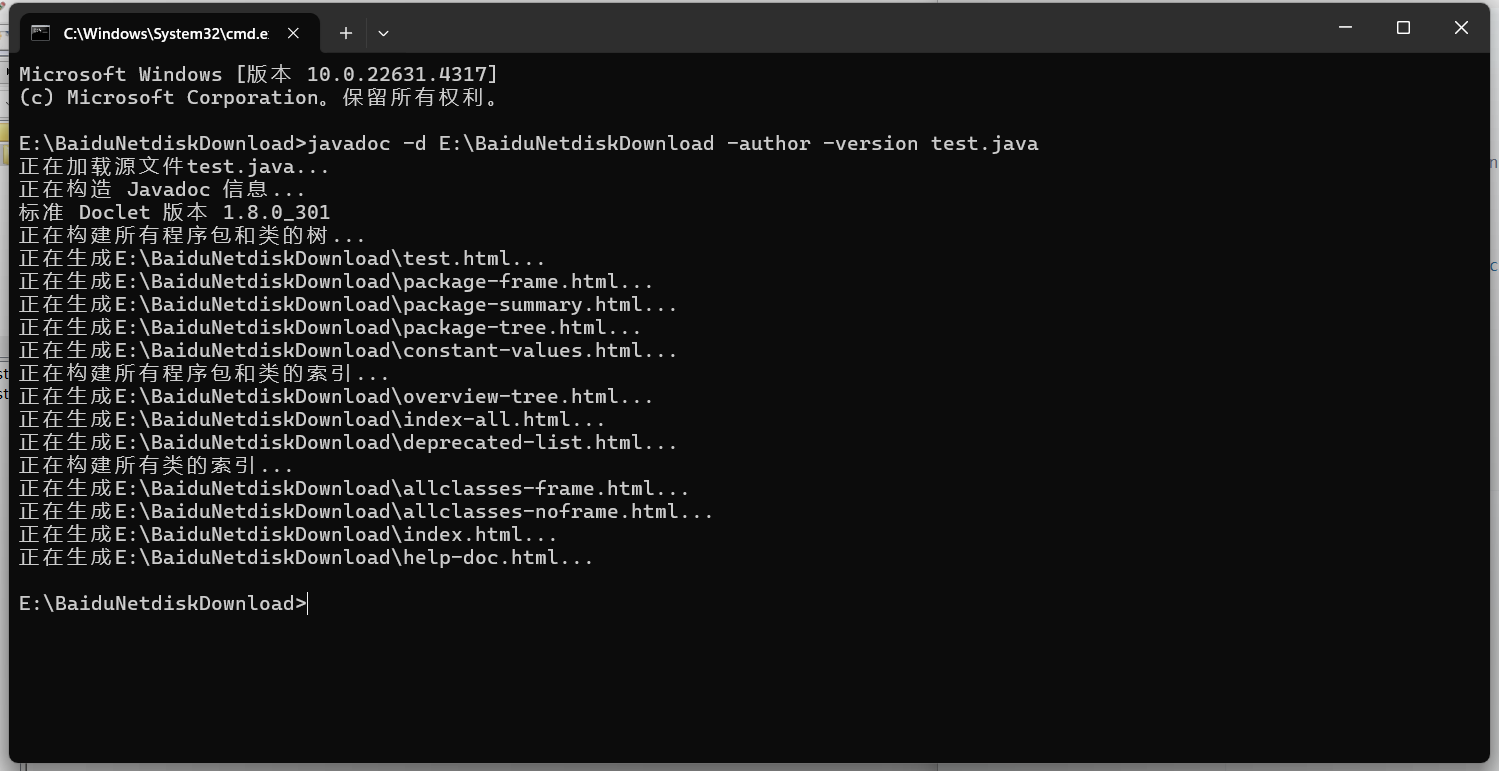Minimize the terminal window
The width and height of the screenshot is (1499, 771).
click(1345, 28)
